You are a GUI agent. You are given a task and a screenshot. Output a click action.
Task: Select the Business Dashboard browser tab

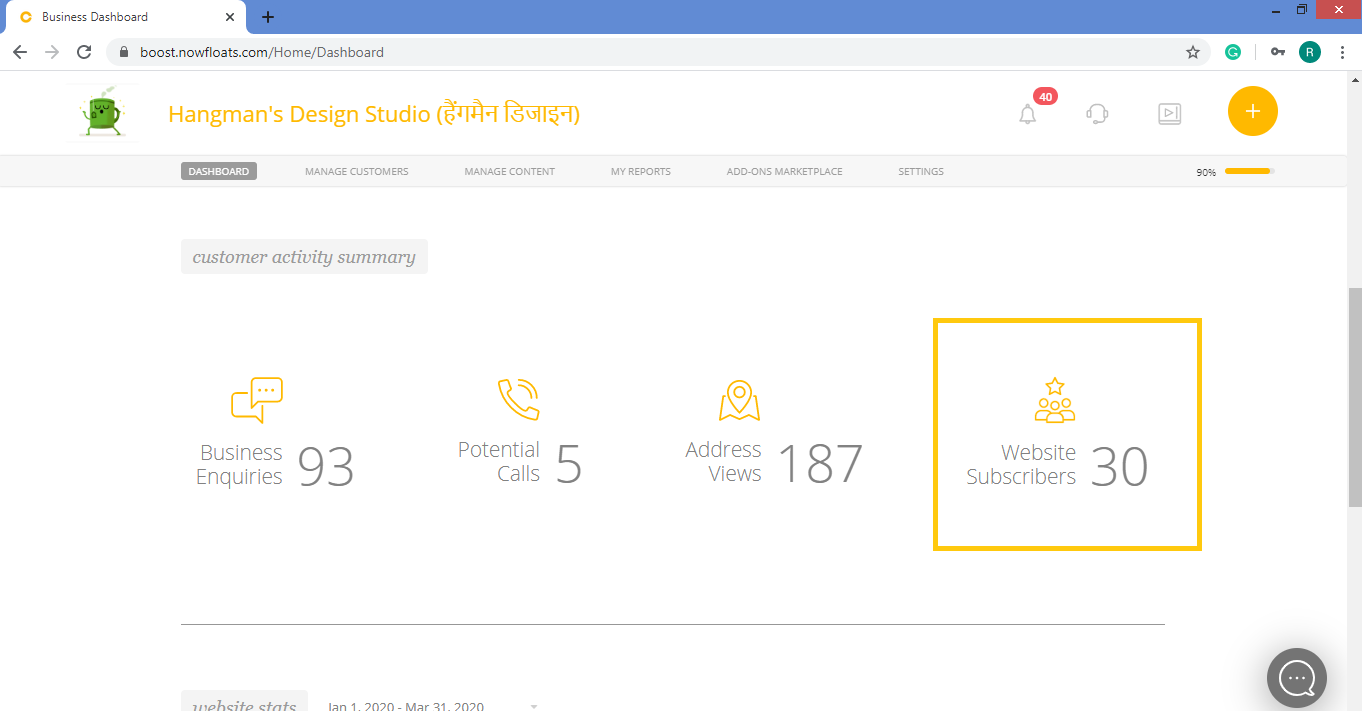125,17
